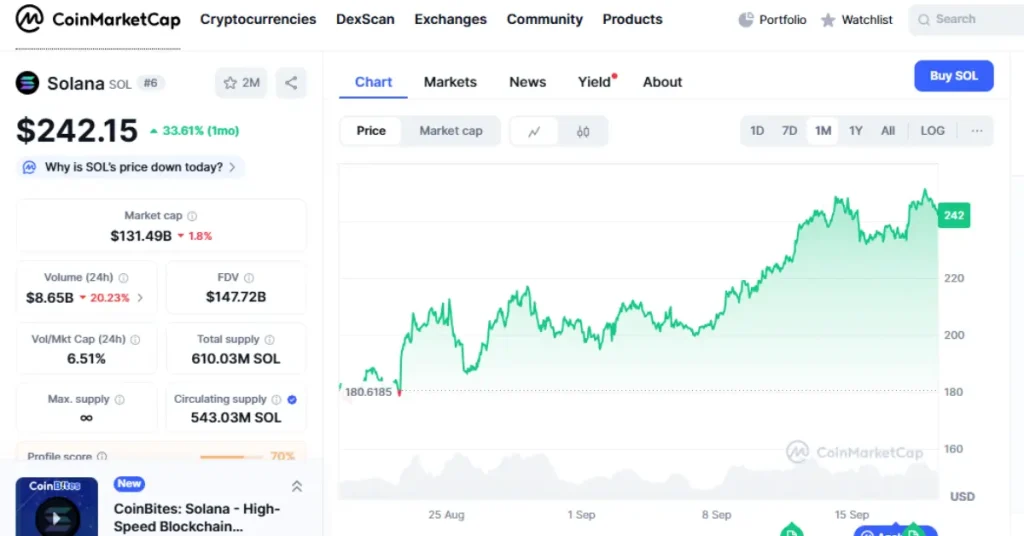Toggle the LOG scale option
Screen dimensions: 1024x536
[x=932, y=131]
